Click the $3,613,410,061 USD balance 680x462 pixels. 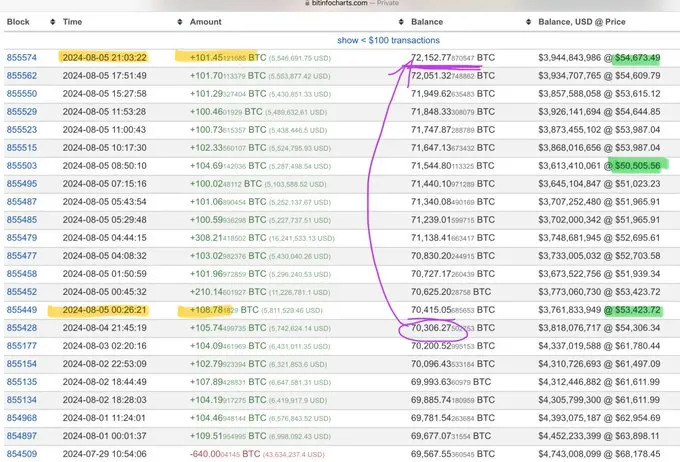coord(570,166)
